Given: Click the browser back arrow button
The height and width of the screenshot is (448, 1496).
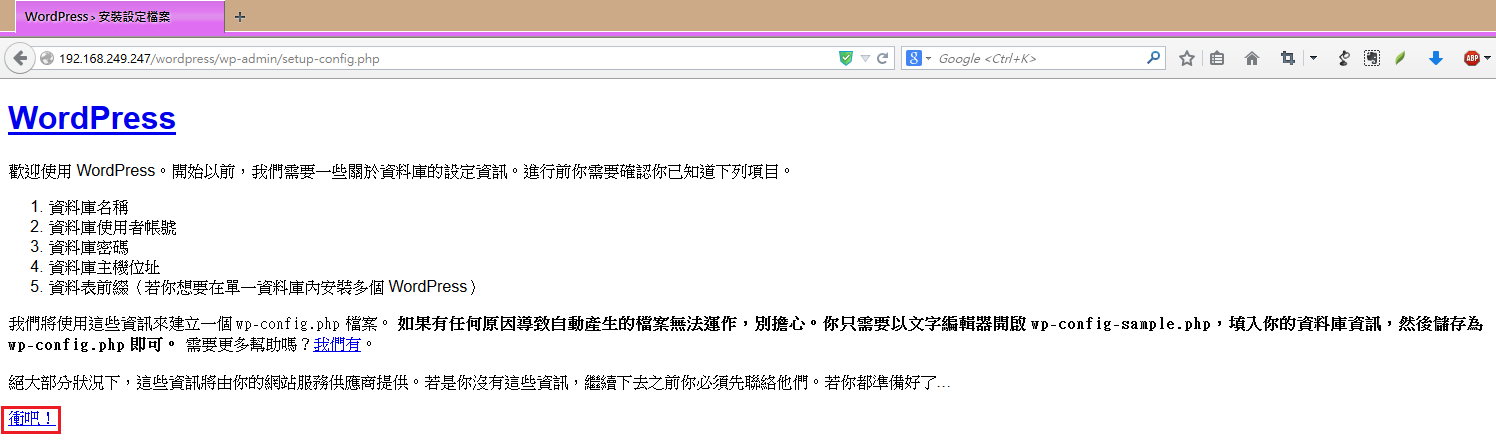Looking at the screenshot, I should pos(20,58).
